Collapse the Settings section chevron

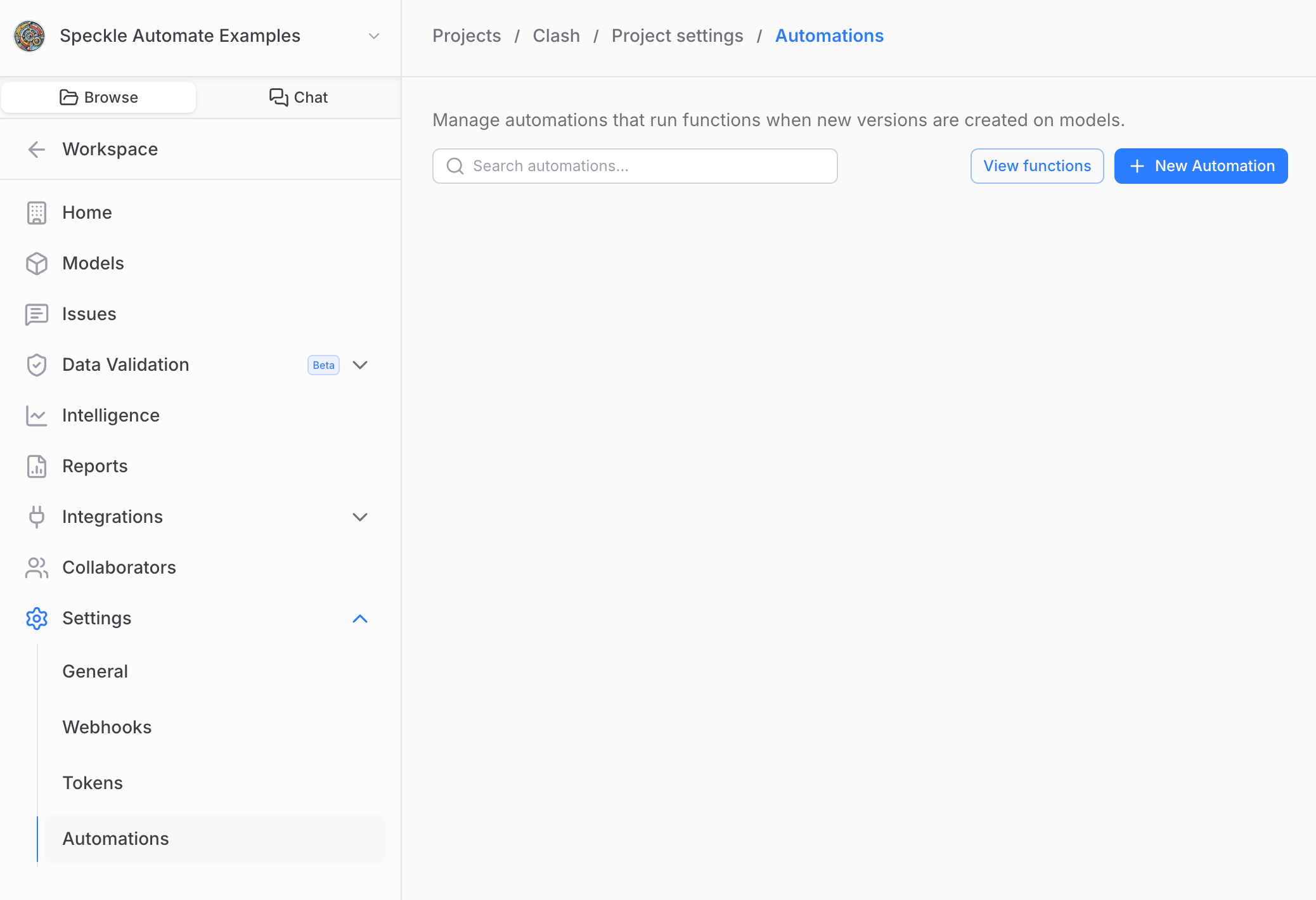pos(360,619)
